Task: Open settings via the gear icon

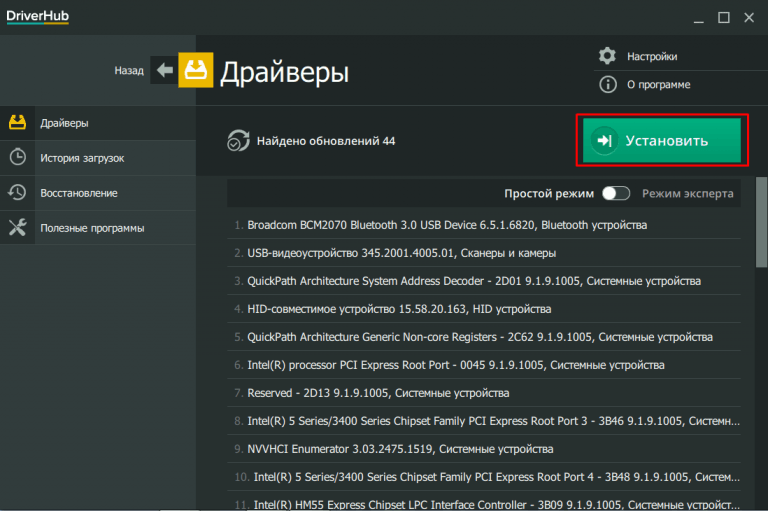Action: tap(607, 56)
